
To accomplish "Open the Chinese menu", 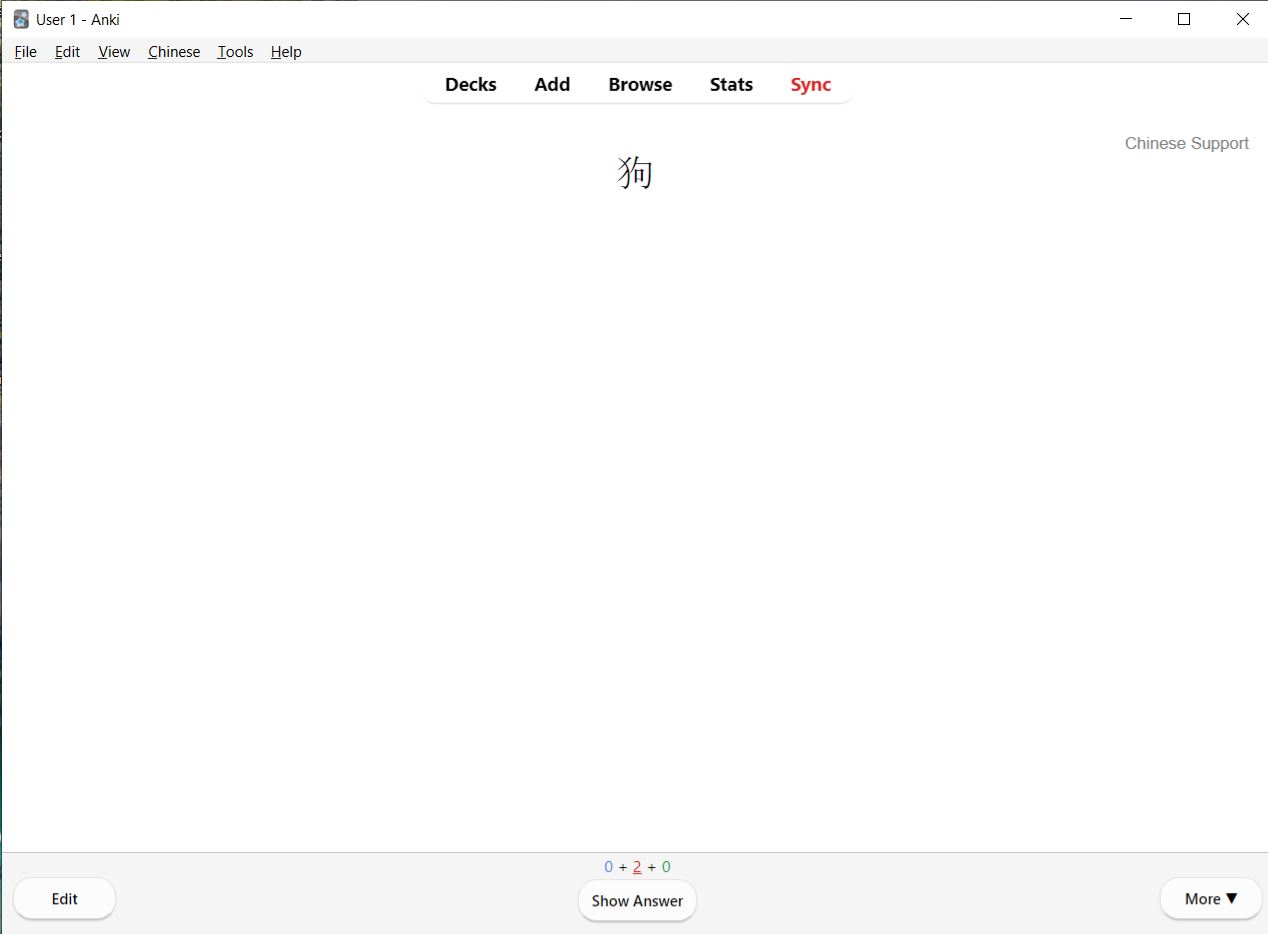I will point(174,52).
